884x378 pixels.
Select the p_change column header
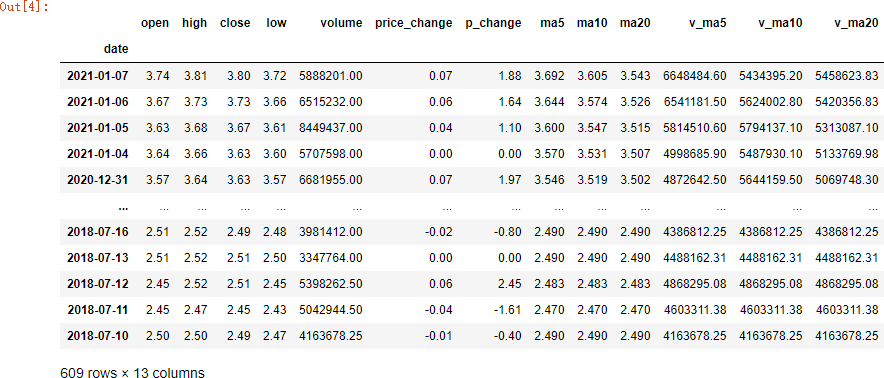tap(493, 23)
